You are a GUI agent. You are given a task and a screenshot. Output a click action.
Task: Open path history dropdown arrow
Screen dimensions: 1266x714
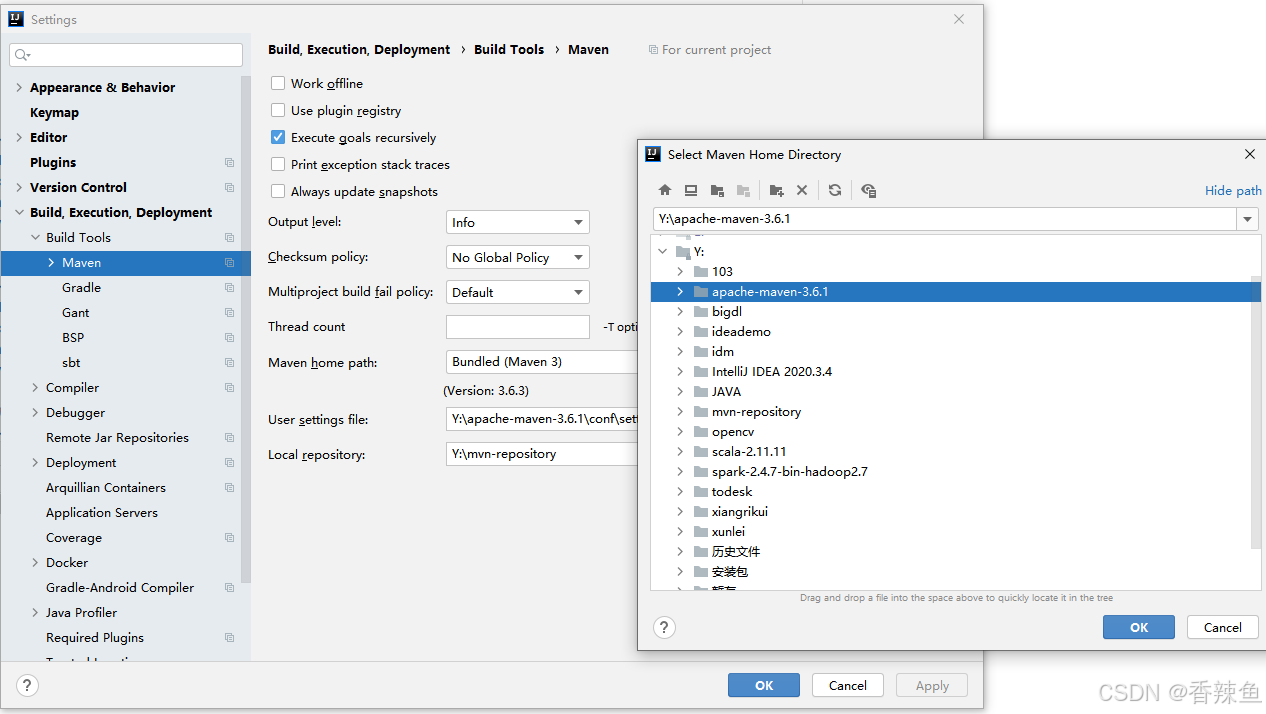[x=1247, y=219]
